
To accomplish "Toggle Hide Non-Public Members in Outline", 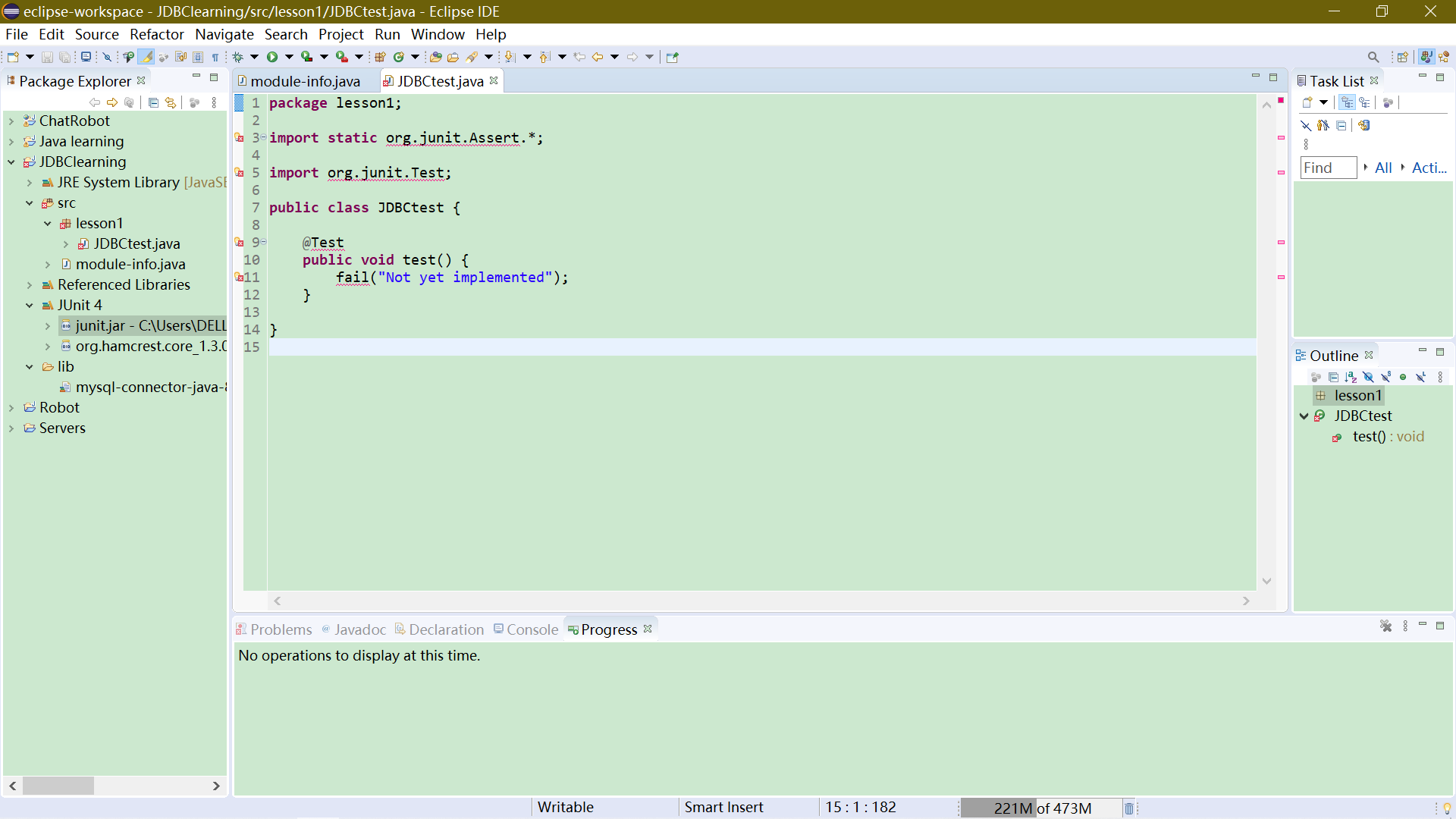I will click(x=1403, y=377).
